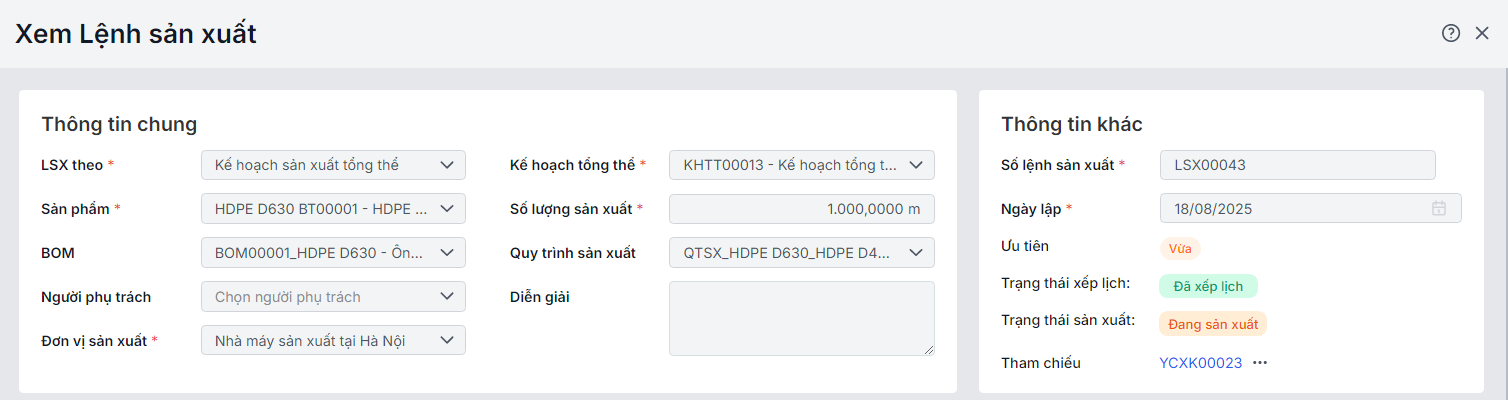Click the Vừa priority badge
The height and width of the screenshot is (400, 1508).
click(x=1180, y=248)
